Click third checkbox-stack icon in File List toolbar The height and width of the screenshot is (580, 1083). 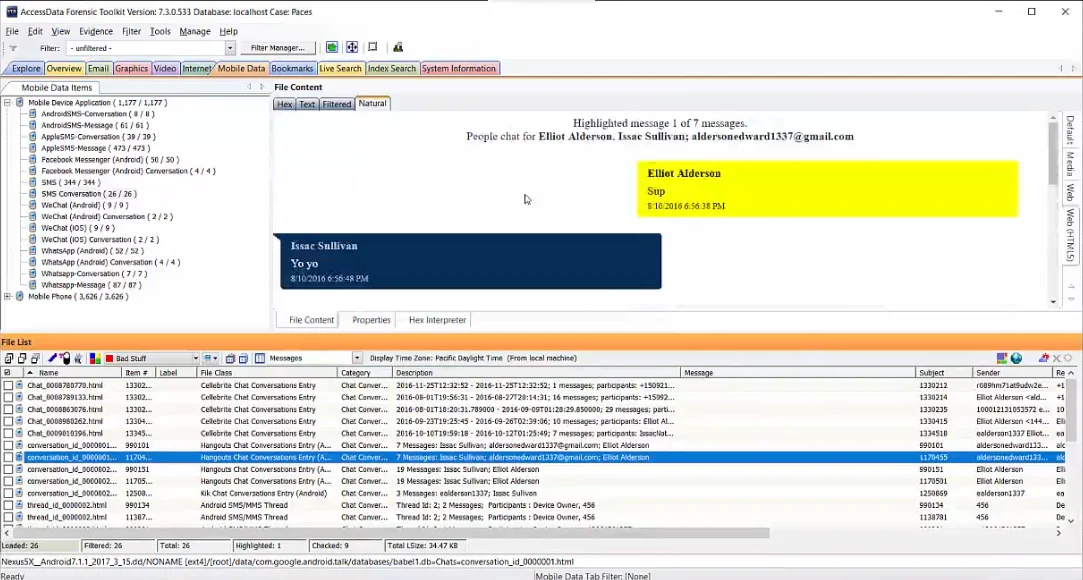tap(35, 358)
